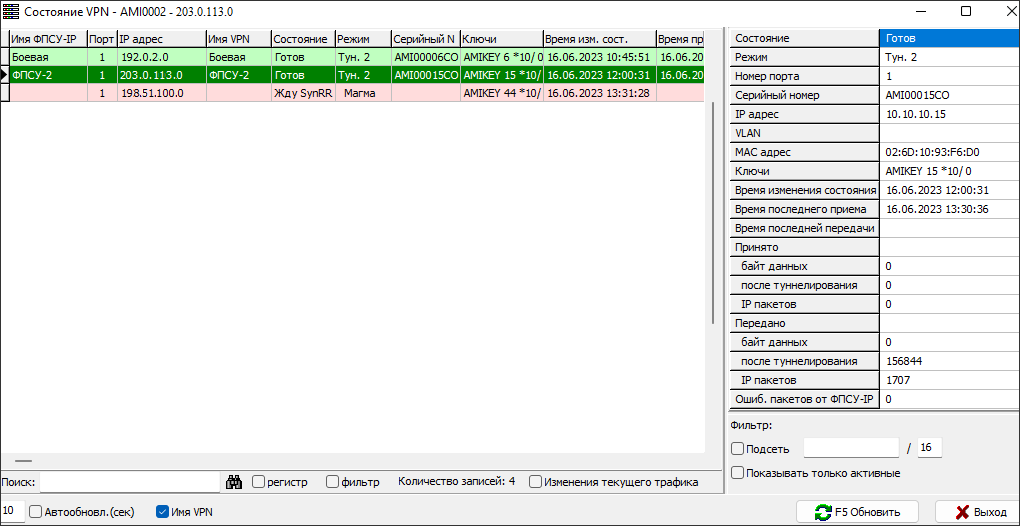Image resolution: width=1020 pixels, height=526 pixels.
Task: Click the Имя ФПСУ-IP column header
Action: 45,39
